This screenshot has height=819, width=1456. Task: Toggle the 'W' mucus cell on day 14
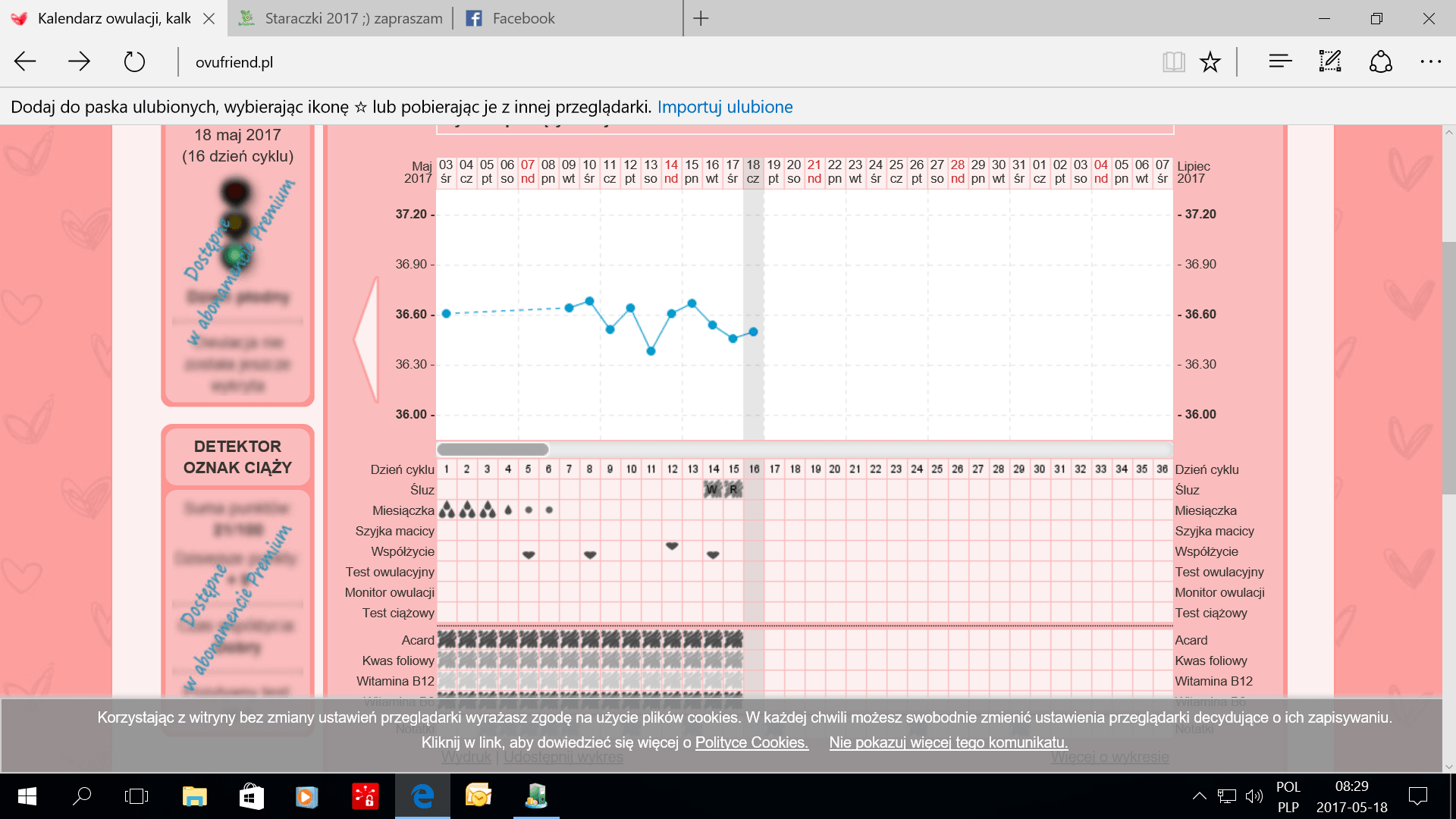point(713,490)
